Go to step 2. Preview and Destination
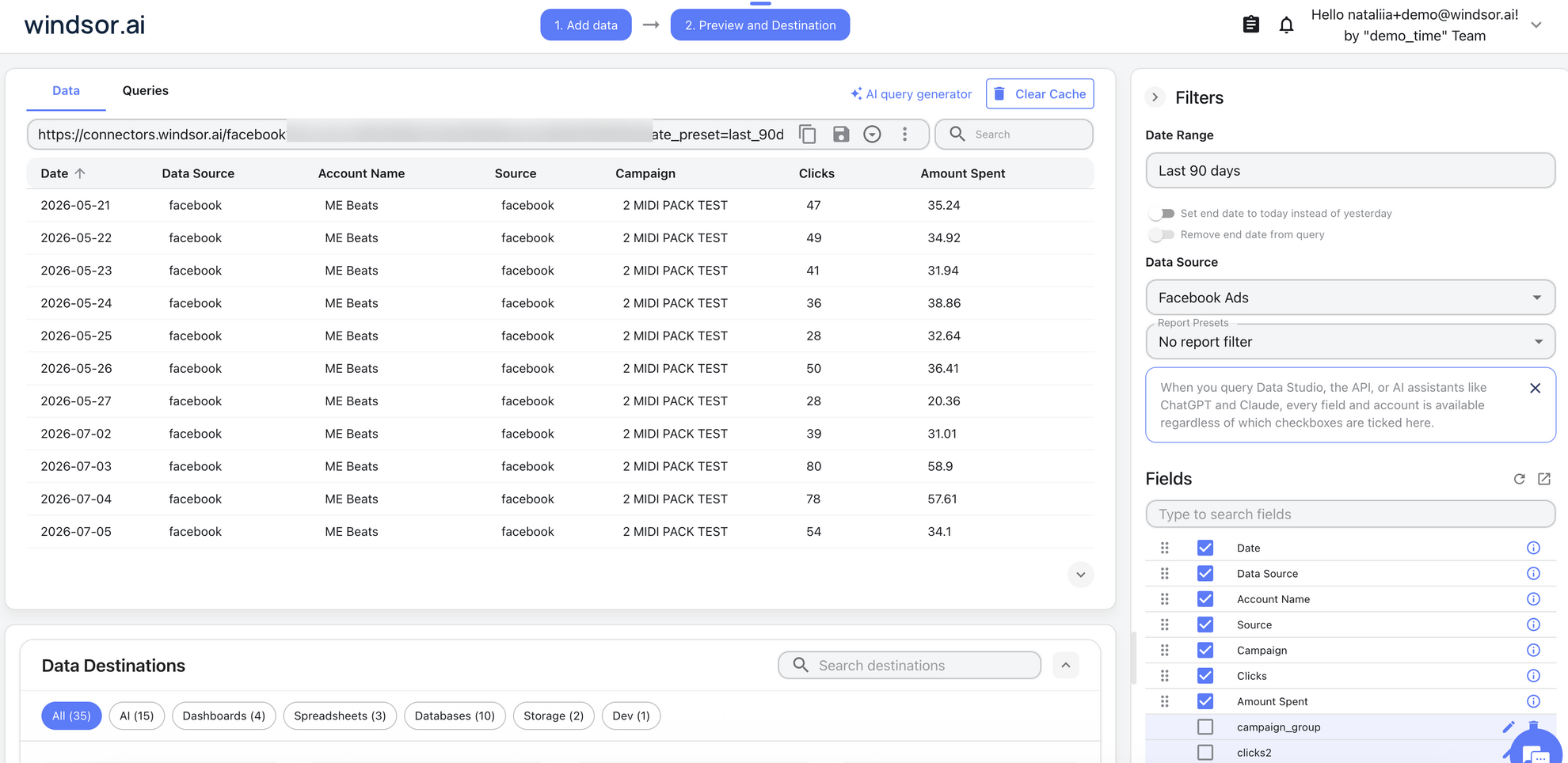This screenshot has height=763, width=1568. (760, 25)
